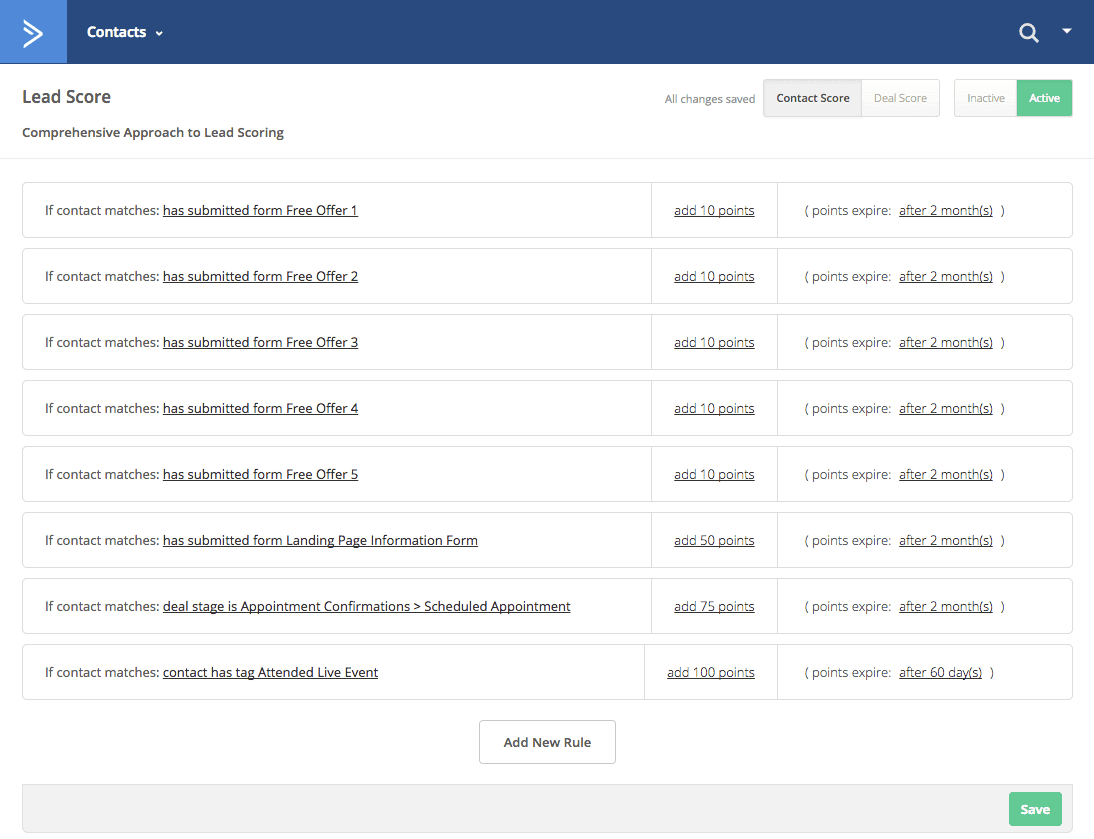Select the Contact Score tab
This screenshot has height=839, width=1094.
[x=812, y=98]
